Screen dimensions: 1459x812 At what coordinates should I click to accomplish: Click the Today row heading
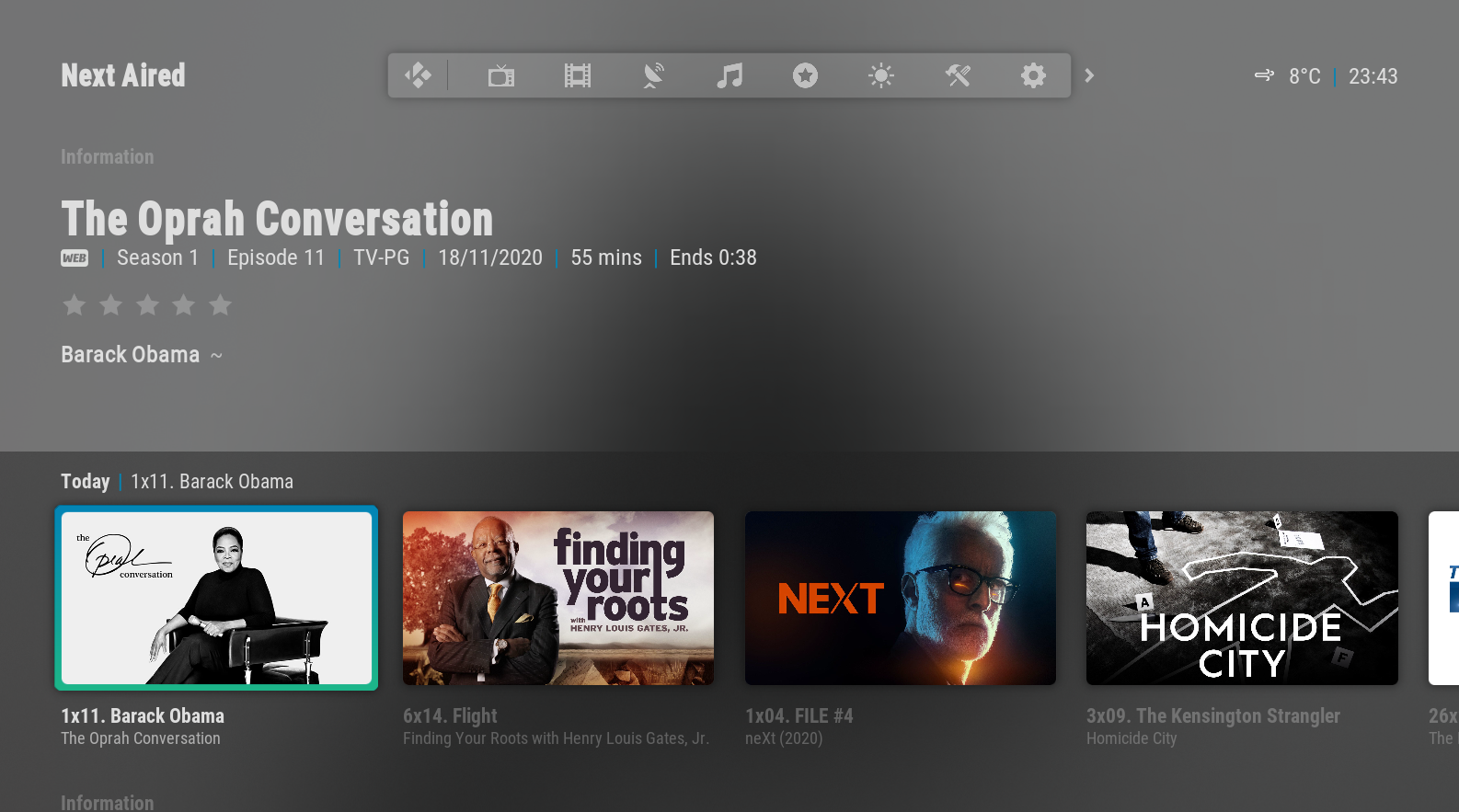pyautogui.click(x=86, y=481)
